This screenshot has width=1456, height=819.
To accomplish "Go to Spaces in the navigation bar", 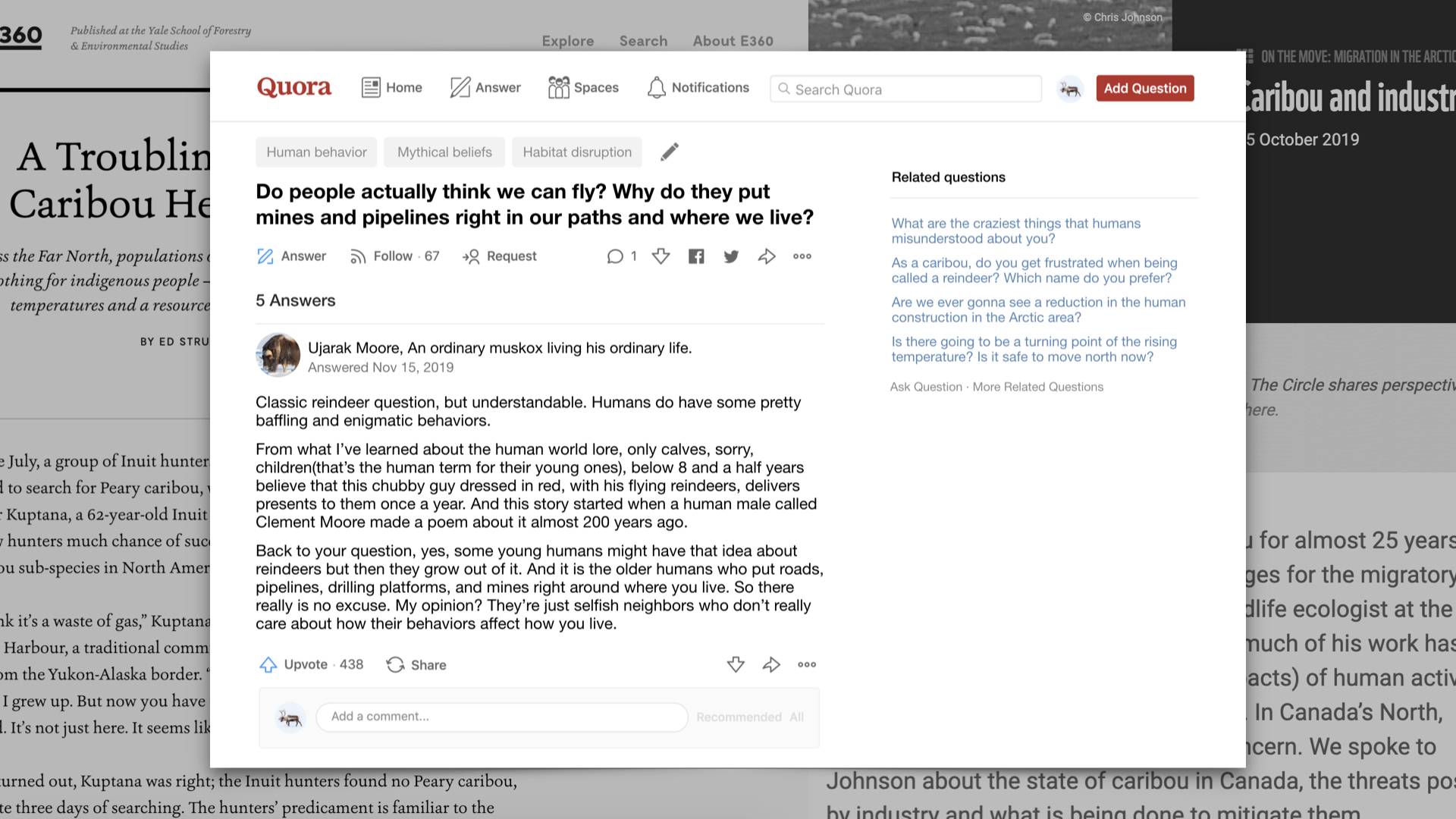I will click(x=583, y=88).
